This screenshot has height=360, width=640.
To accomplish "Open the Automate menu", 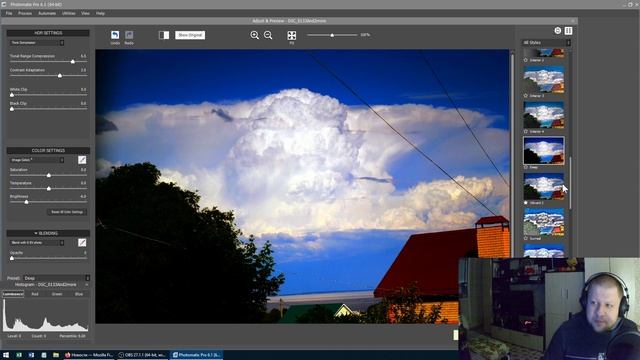I will (47, 13).
